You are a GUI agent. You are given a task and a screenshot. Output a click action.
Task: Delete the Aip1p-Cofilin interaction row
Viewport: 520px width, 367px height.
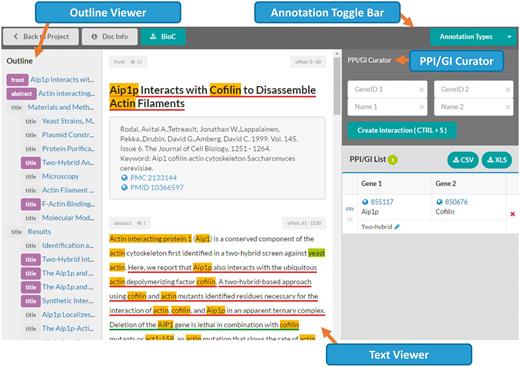(513, 214)
